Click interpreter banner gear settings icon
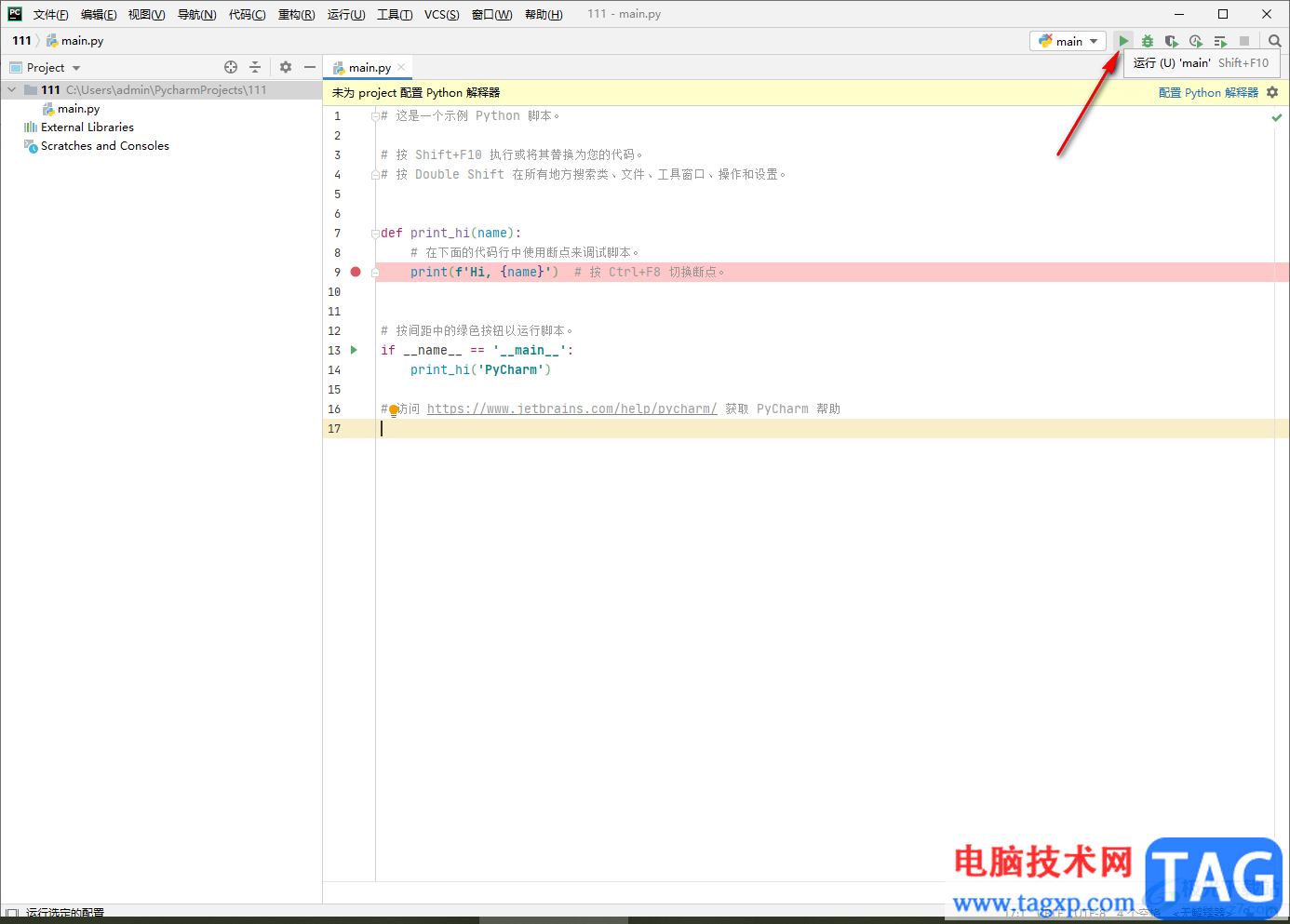 click(1272, 92)
